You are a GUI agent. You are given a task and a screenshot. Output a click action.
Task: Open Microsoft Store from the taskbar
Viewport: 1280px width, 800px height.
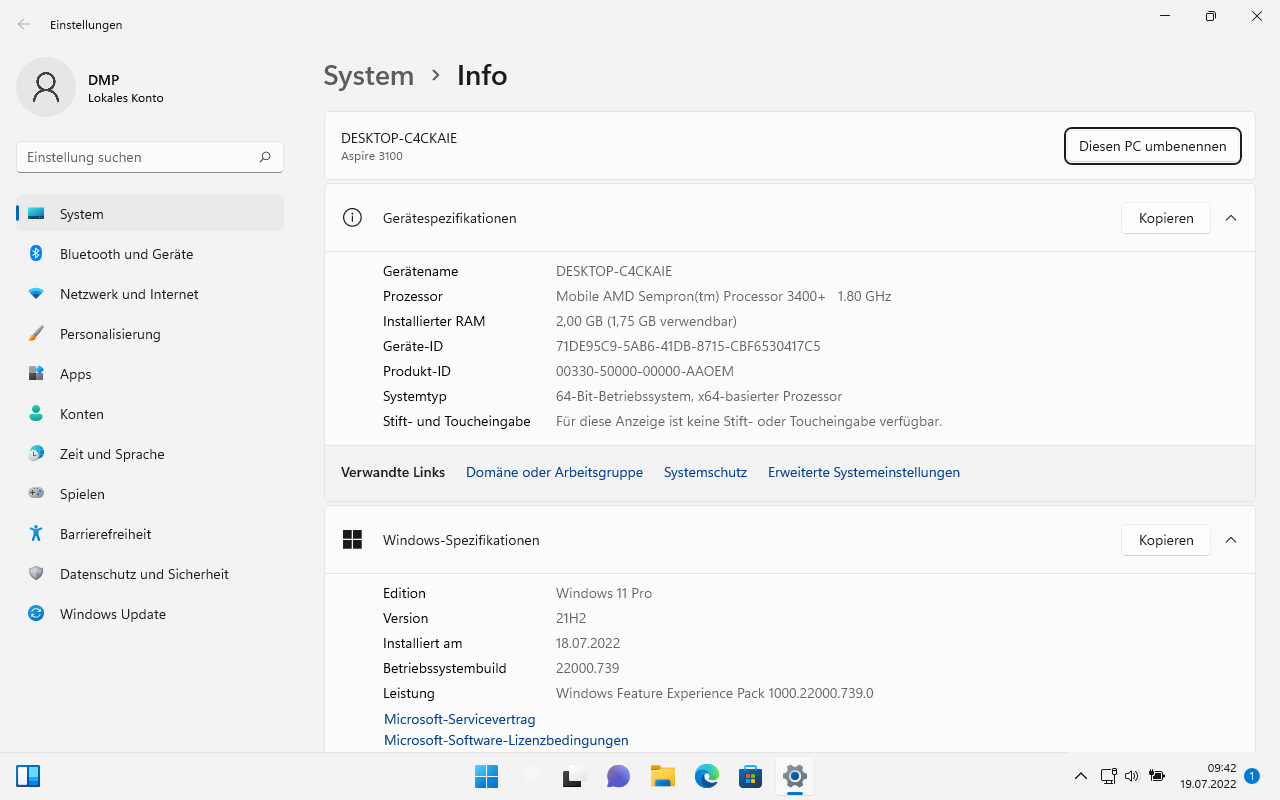tap(751, 776)
